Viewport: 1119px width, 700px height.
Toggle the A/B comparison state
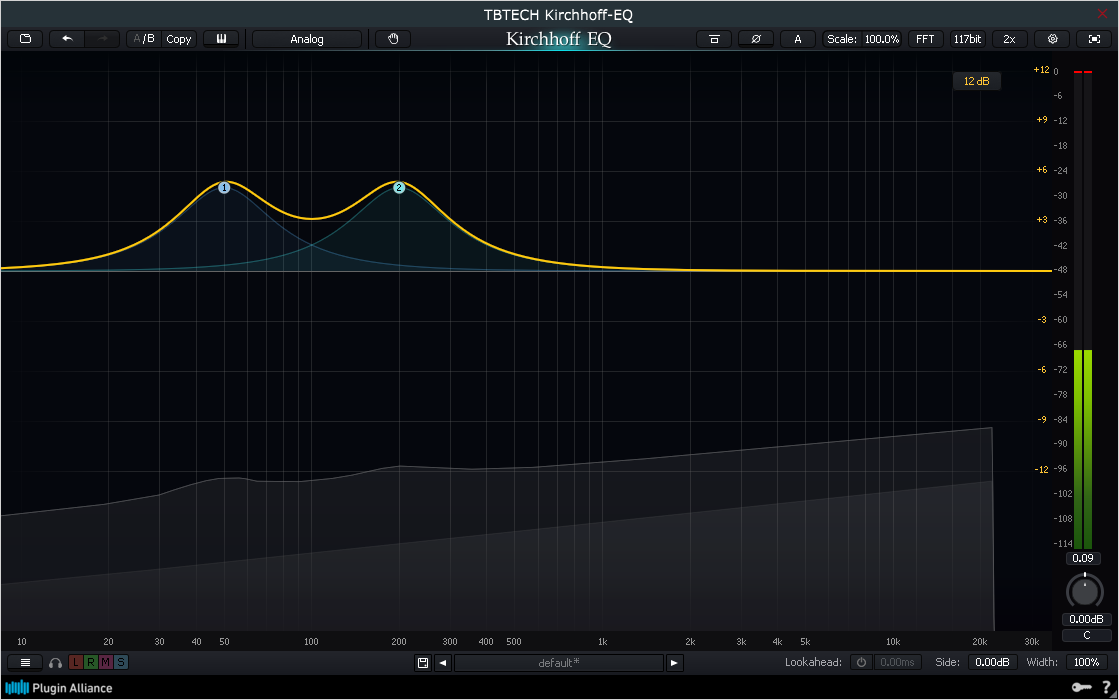click(143, 39)
